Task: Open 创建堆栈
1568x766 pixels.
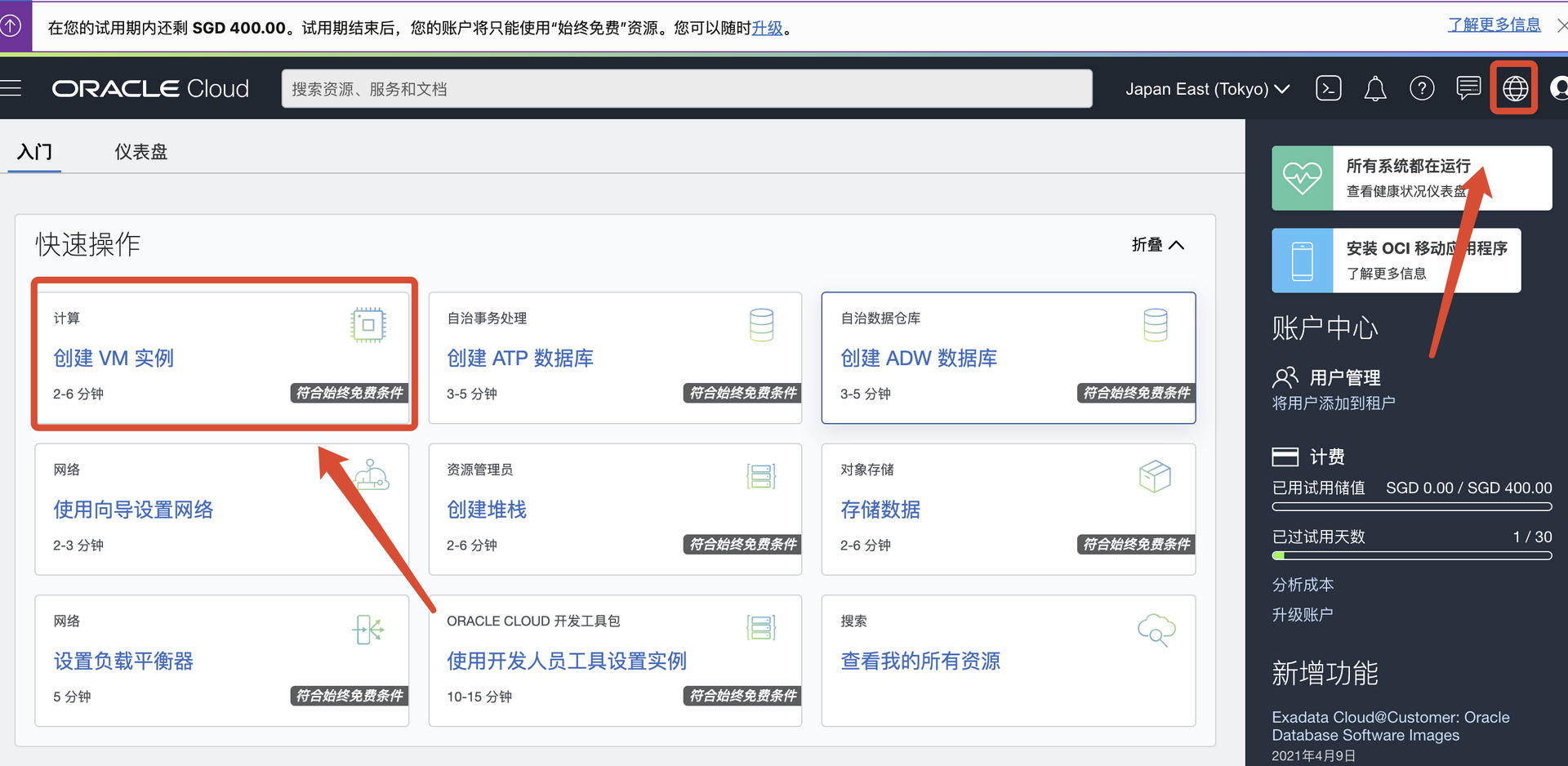Action: pos(487,510)
